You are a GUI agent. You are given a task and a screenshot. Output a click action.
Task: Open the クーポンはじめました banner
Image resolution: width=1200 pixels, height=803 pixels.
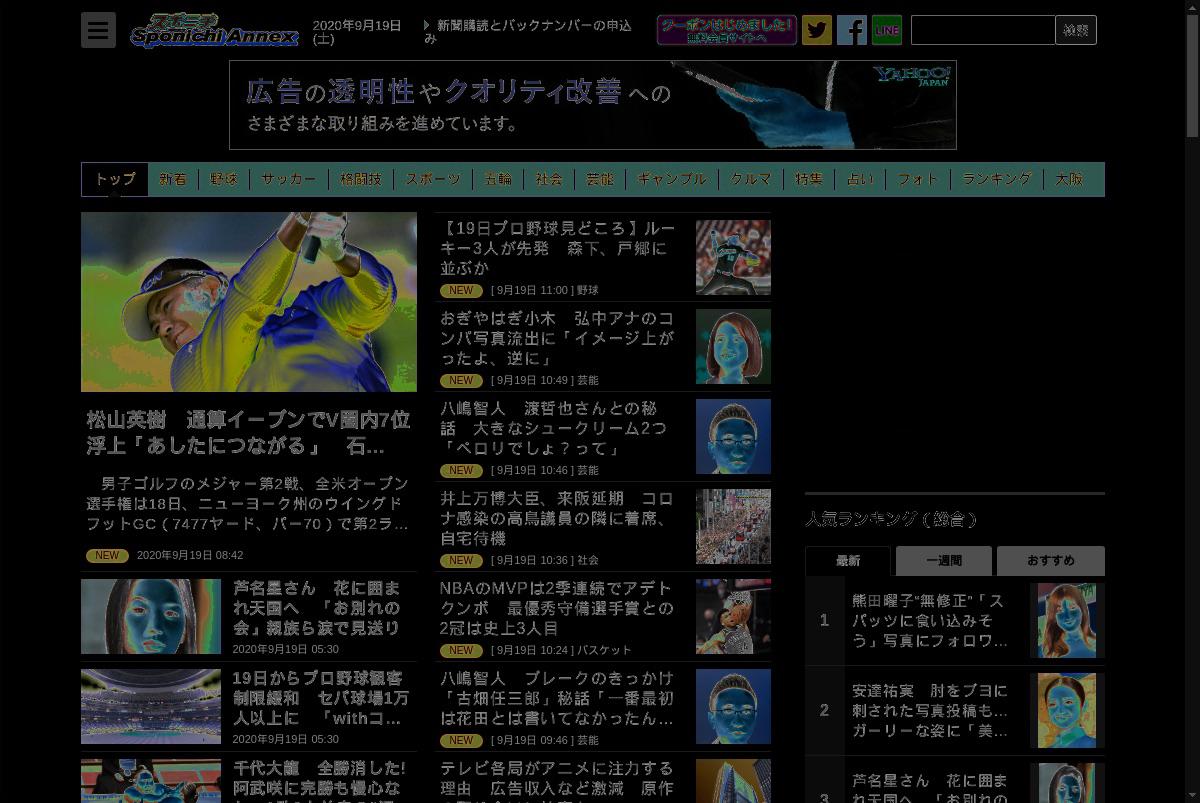[727, 30]
